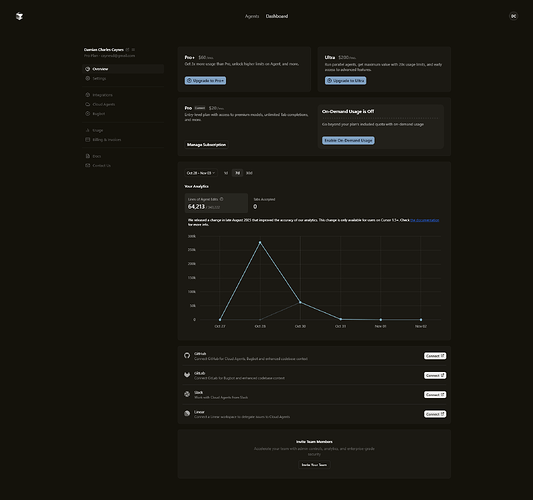The height and width of the screenshot is (500, 533).
Task: Click the Nov 02 data point on chart
Action: [421, 320]
